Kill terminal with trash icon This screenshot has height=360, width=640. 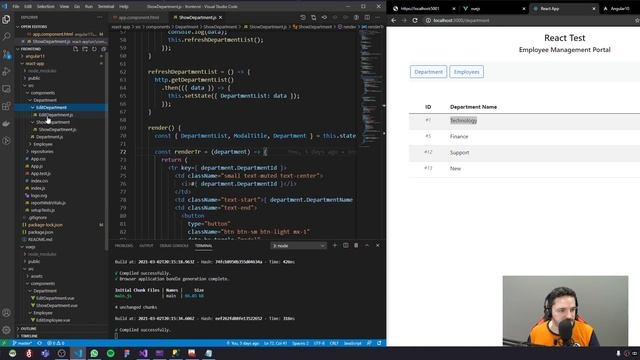[x=356, y=245]
